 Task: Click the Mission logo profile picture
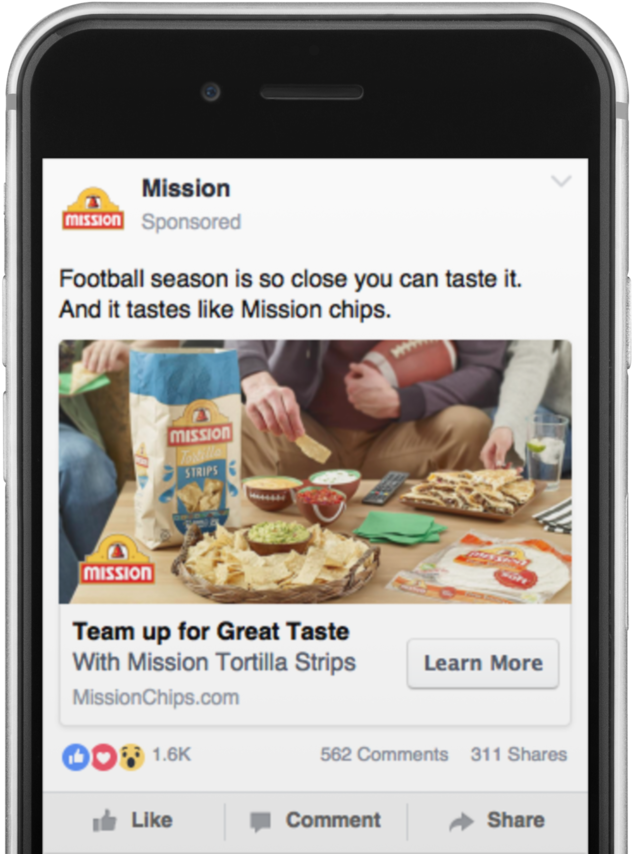[93, 209]
